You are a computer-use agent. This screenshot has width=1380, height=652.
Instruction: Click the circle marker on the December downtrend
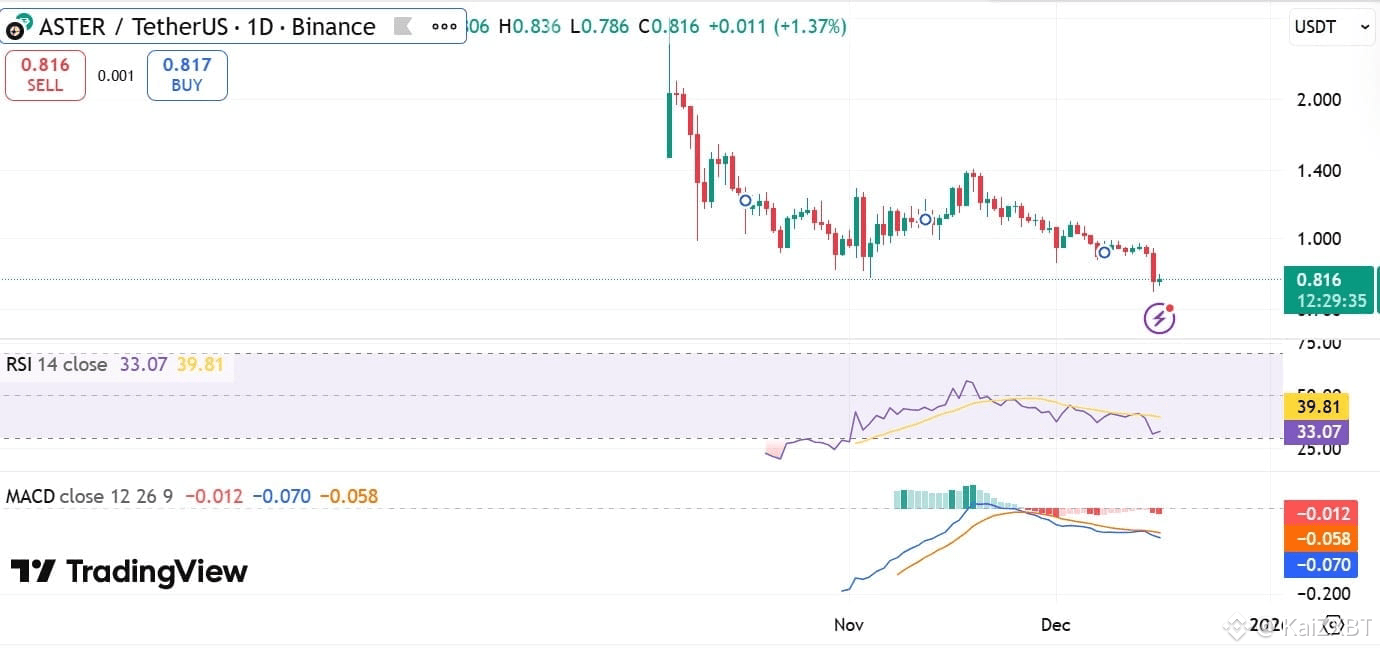1104,252
